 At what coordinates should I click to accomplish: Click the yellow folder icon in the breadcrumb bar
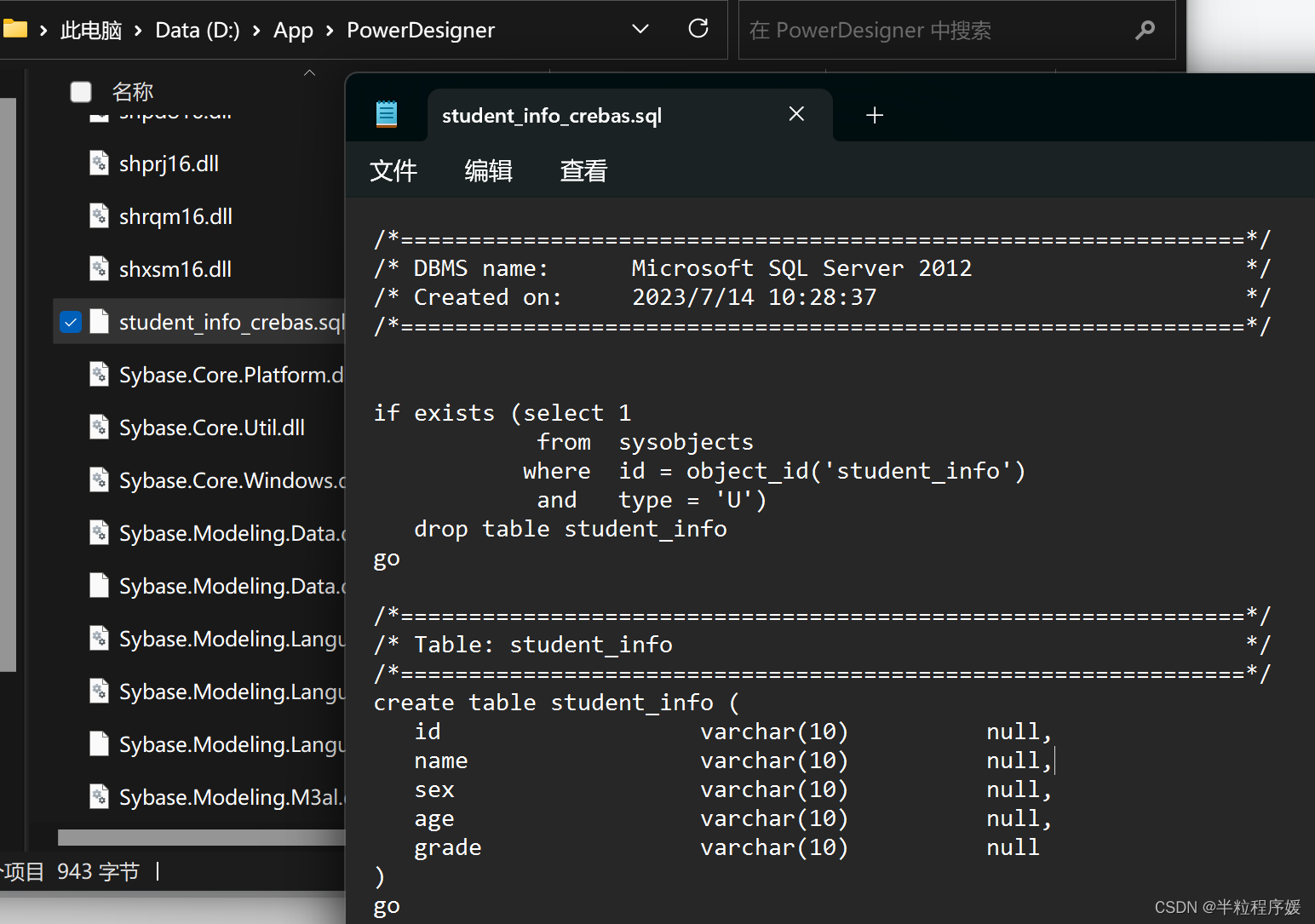pyautogui.click(x=15, y=28)
